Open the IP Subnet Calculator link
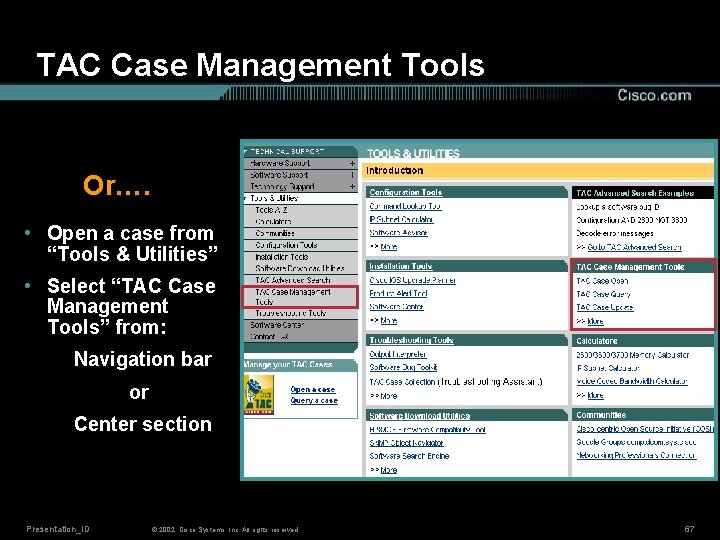 coord(401,219)
